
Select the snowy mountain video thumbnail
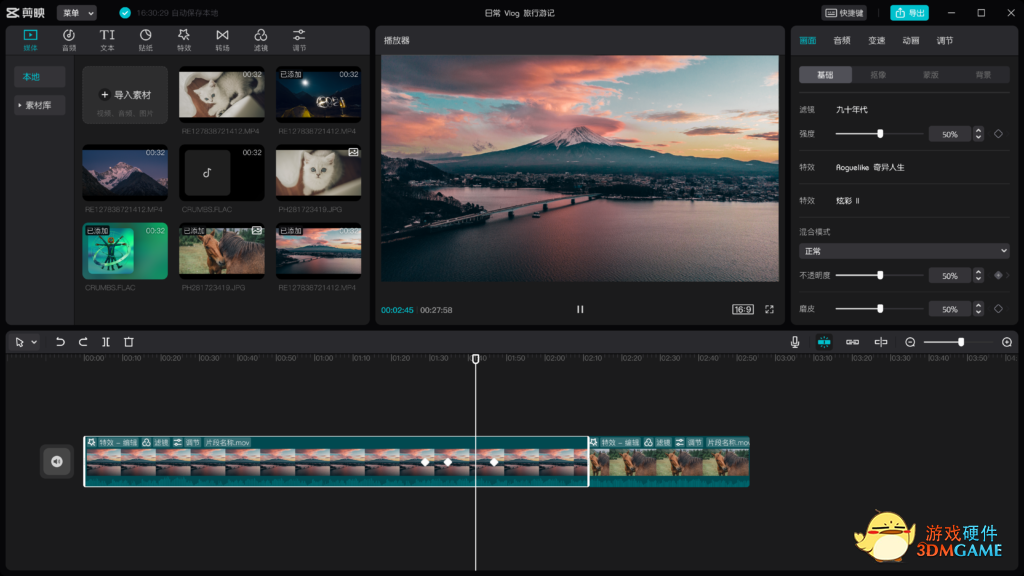point(125,172)
